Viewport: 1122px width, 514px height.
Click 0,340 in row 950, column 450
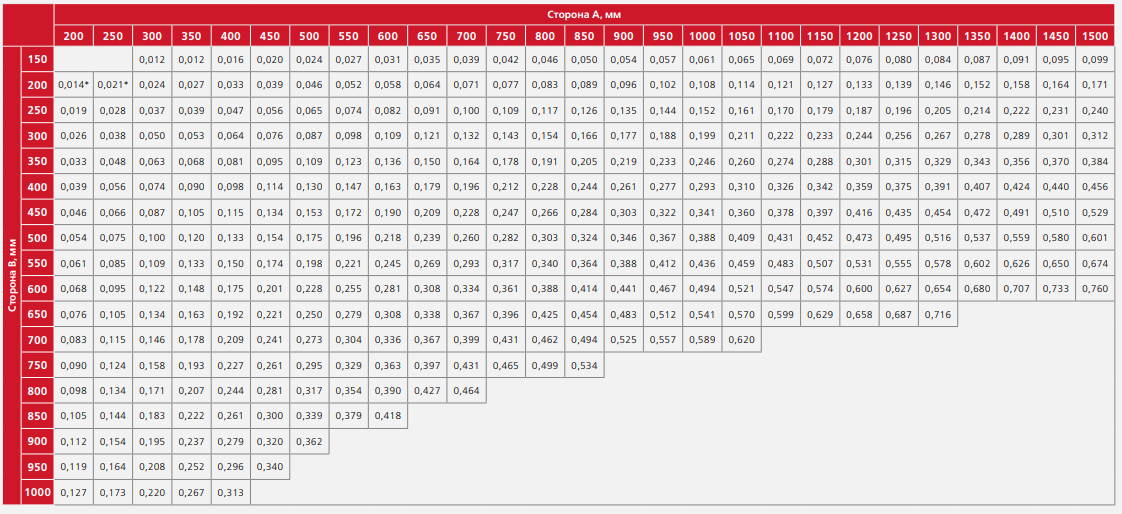coord(270,467)
